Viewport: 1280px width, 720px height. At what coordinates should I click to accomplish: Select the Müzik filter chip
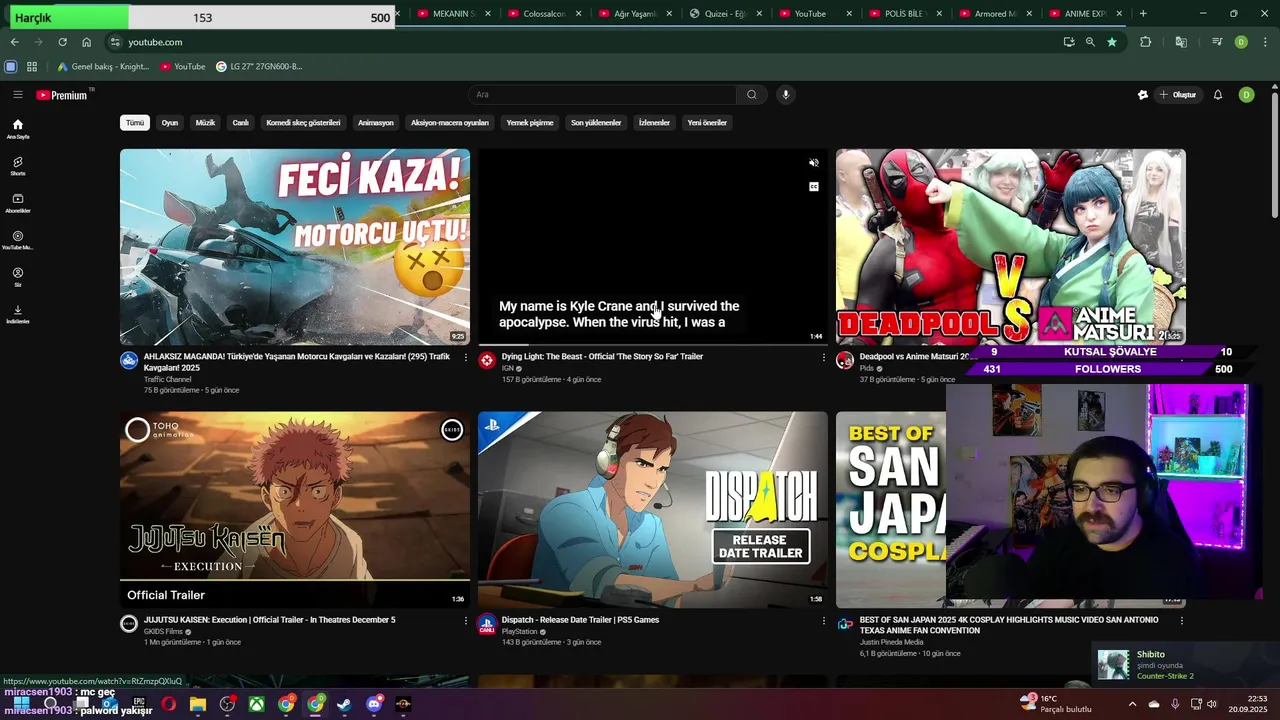tap(205, 123)
